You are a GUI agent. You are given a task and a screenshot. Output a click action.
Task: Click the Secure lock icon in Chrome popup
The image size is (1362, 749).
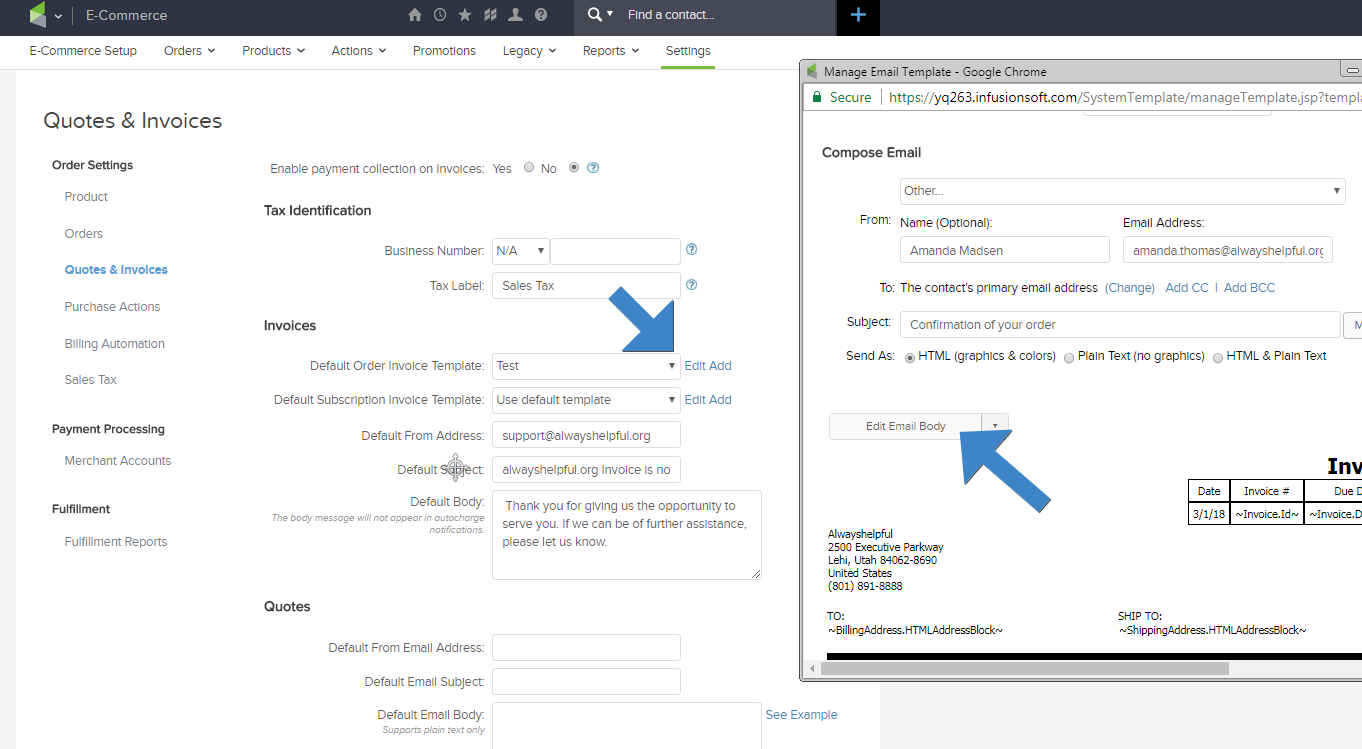click(817, 97)
